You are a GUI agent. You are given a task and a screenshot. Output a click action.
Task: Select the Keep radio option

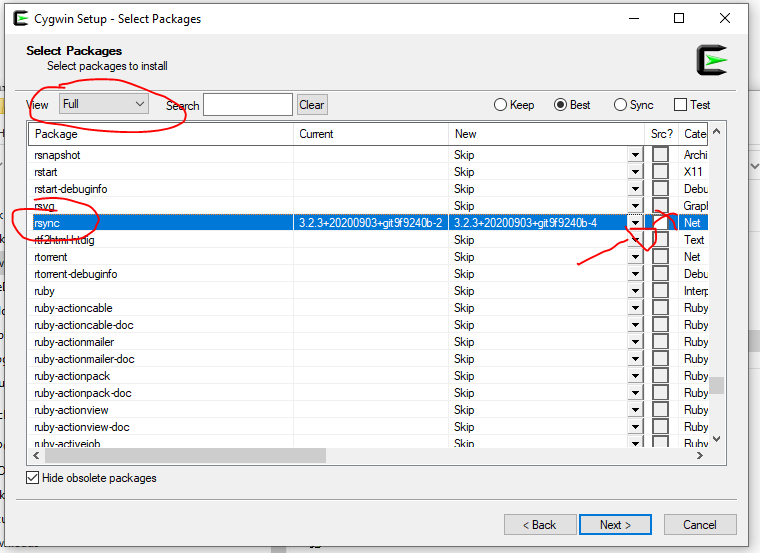[x=514, y=105]
